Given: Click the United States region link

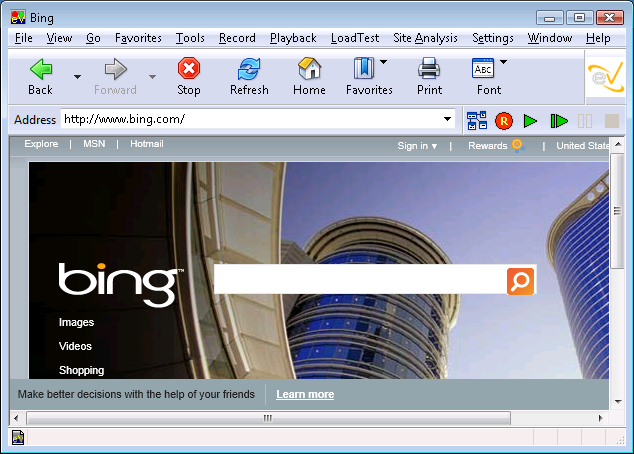Looking at the screenshot, I should coord(583,146).
